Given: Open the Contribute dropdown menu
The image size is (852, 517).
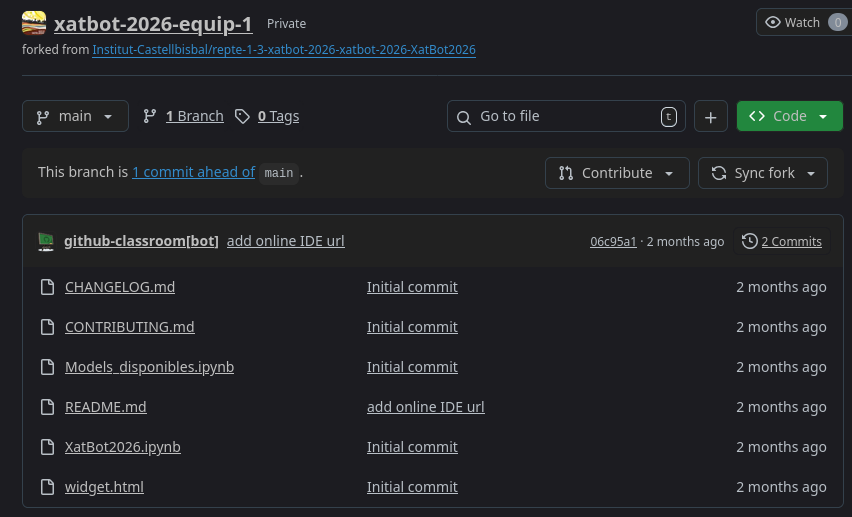Looking at the screenshot, I should pyautogui.click(x=617, y=173).
